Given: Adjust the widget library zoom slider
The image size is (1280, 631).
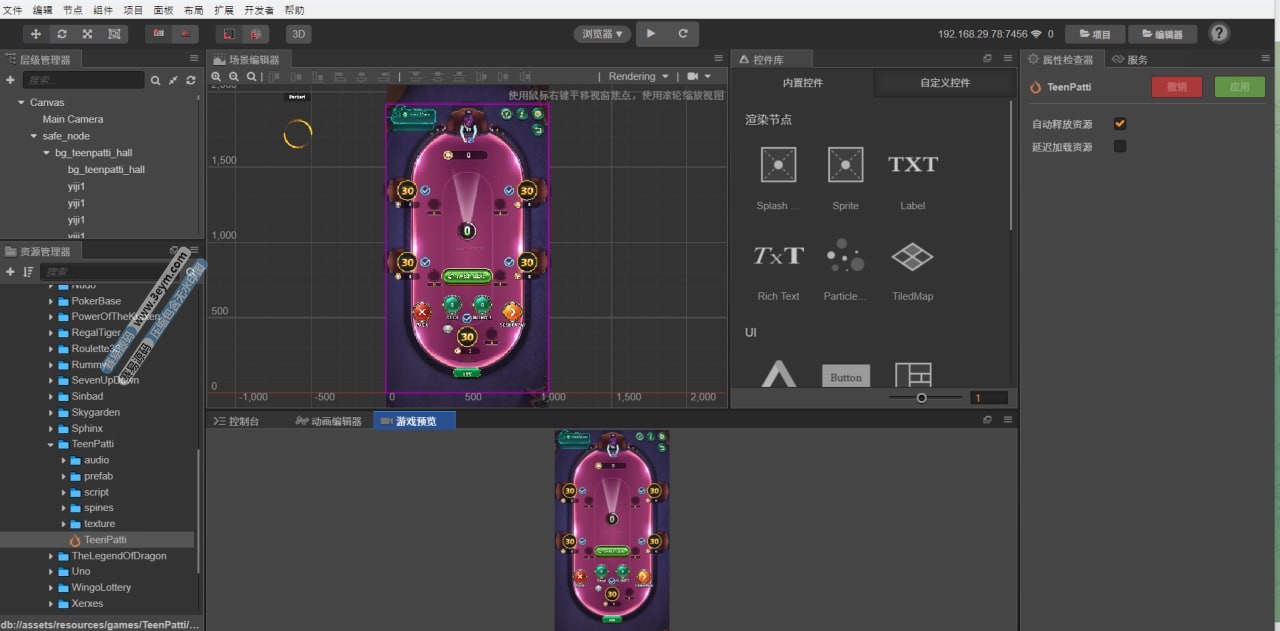Looking at the screenshot, I should [922, 398].
